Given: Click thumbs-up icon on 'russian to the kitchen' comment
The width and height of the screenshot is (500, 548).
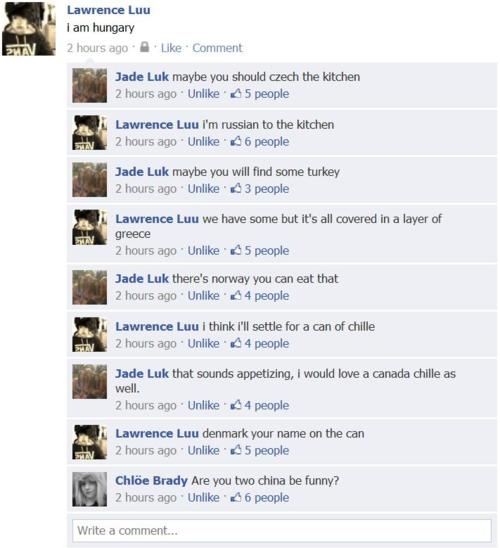Looking at the screenshot, I should (236, 141).
